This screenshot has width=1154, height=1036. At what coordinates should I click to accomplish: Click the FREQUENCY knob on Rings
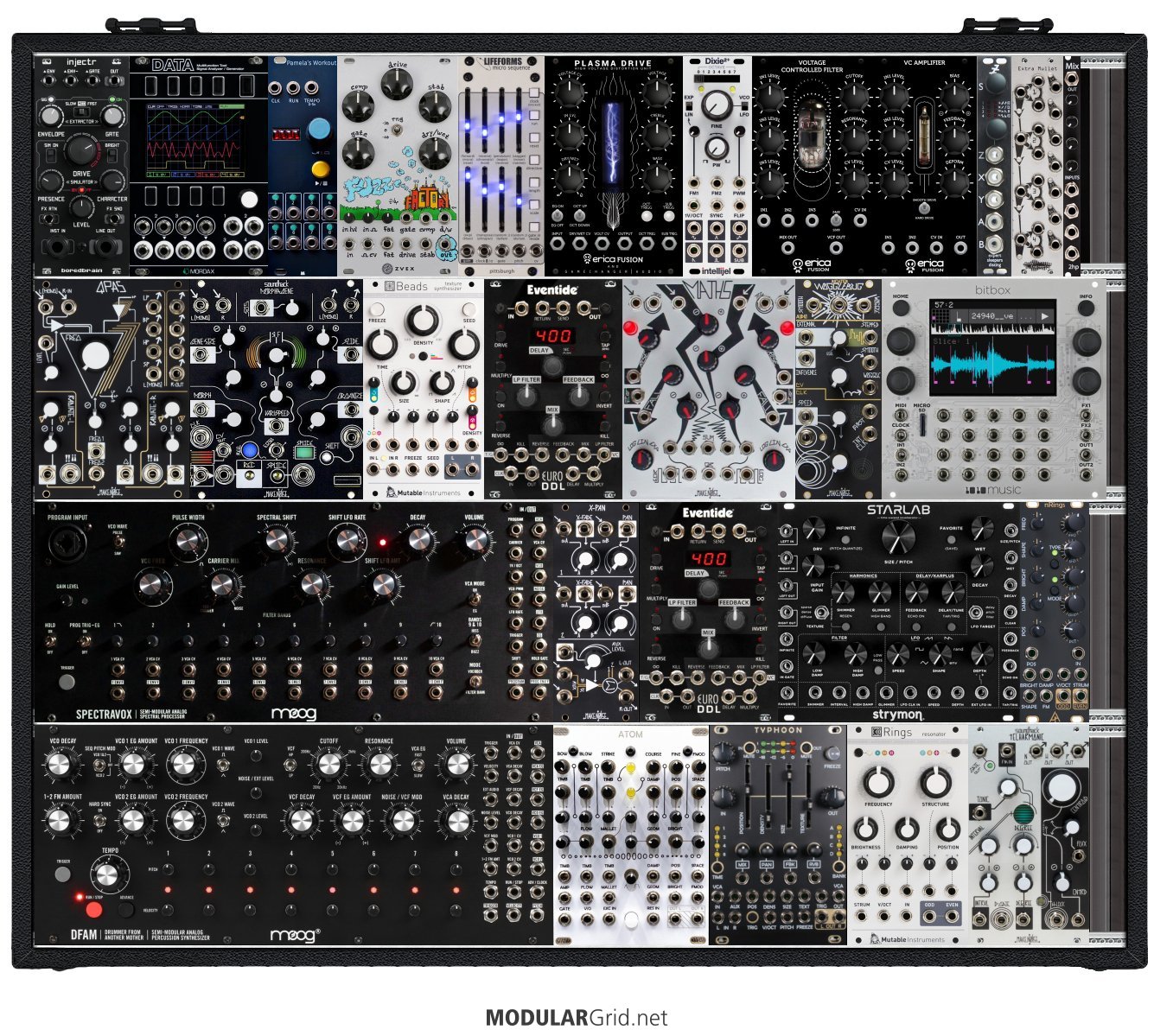(877, 783)
